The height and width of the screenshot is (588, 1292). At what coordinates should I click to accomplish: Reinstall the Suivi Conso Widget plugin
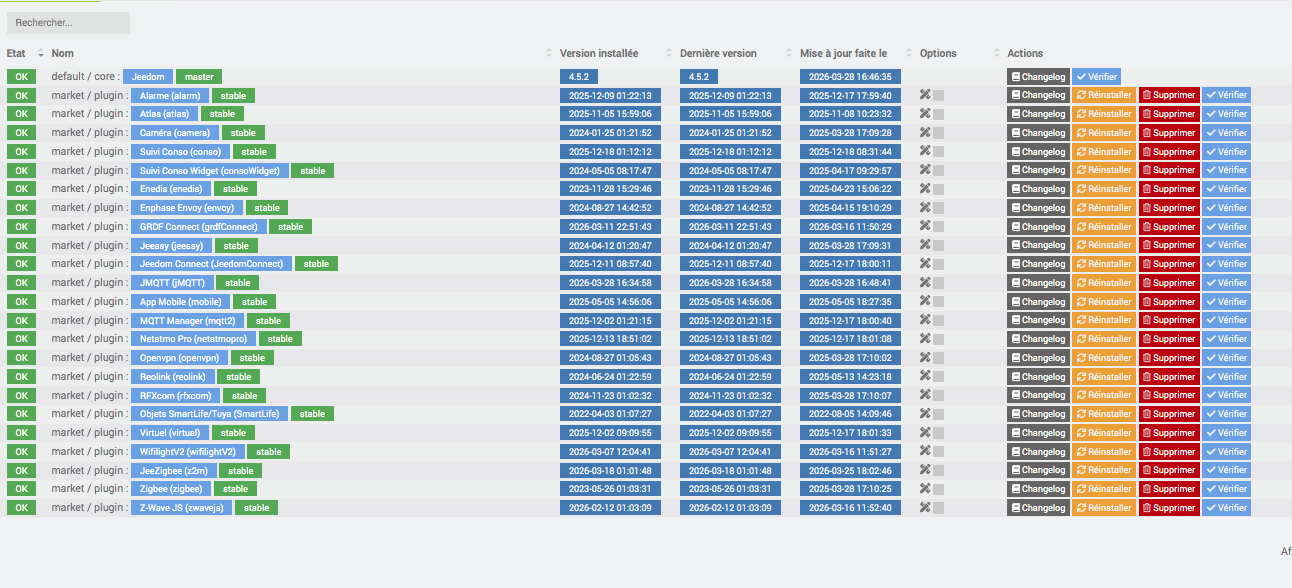point(1104,170)
